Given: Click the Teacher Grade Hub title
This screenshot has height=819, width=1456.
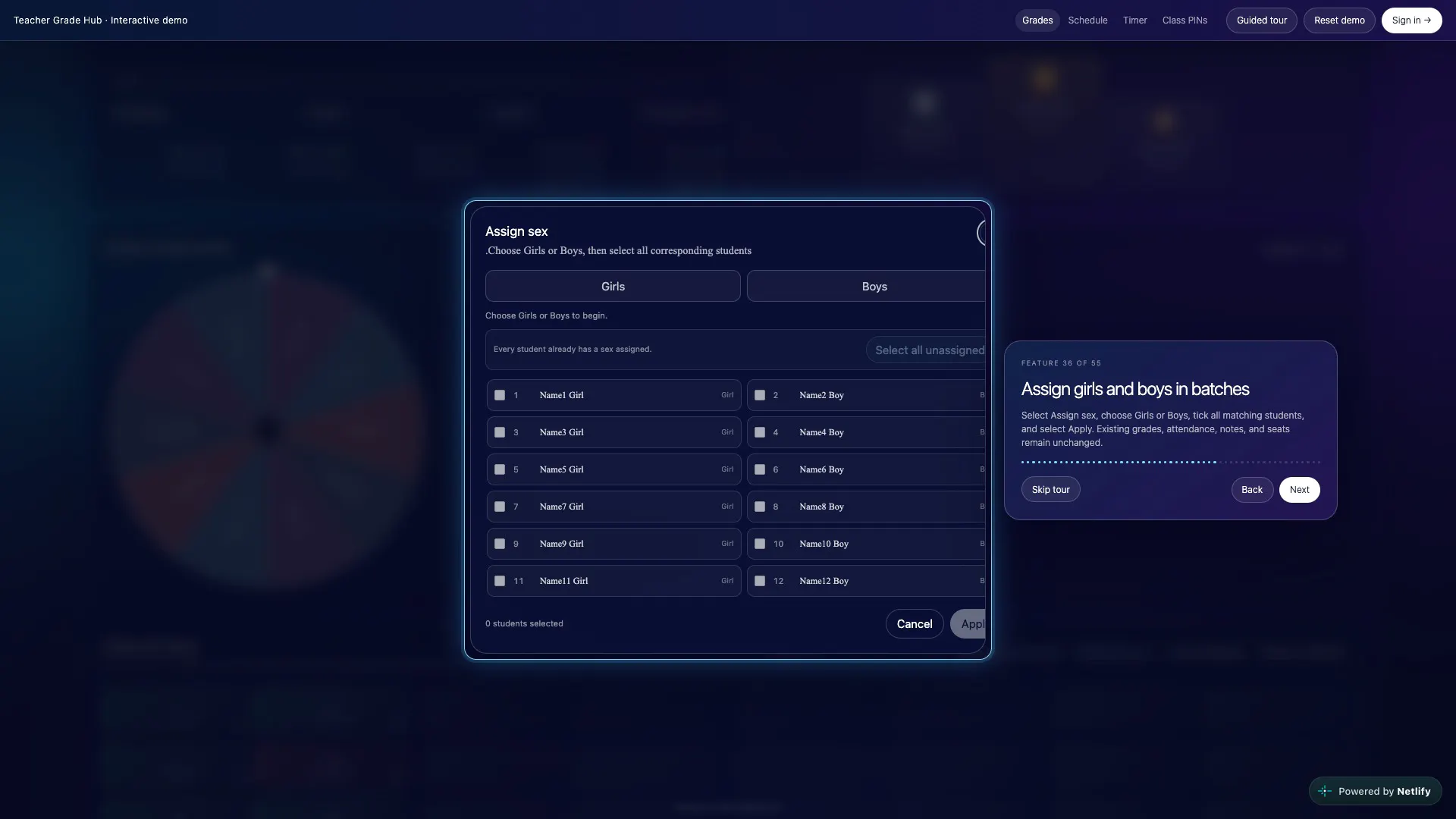Looking at the screenshot, I should (100, 20).
